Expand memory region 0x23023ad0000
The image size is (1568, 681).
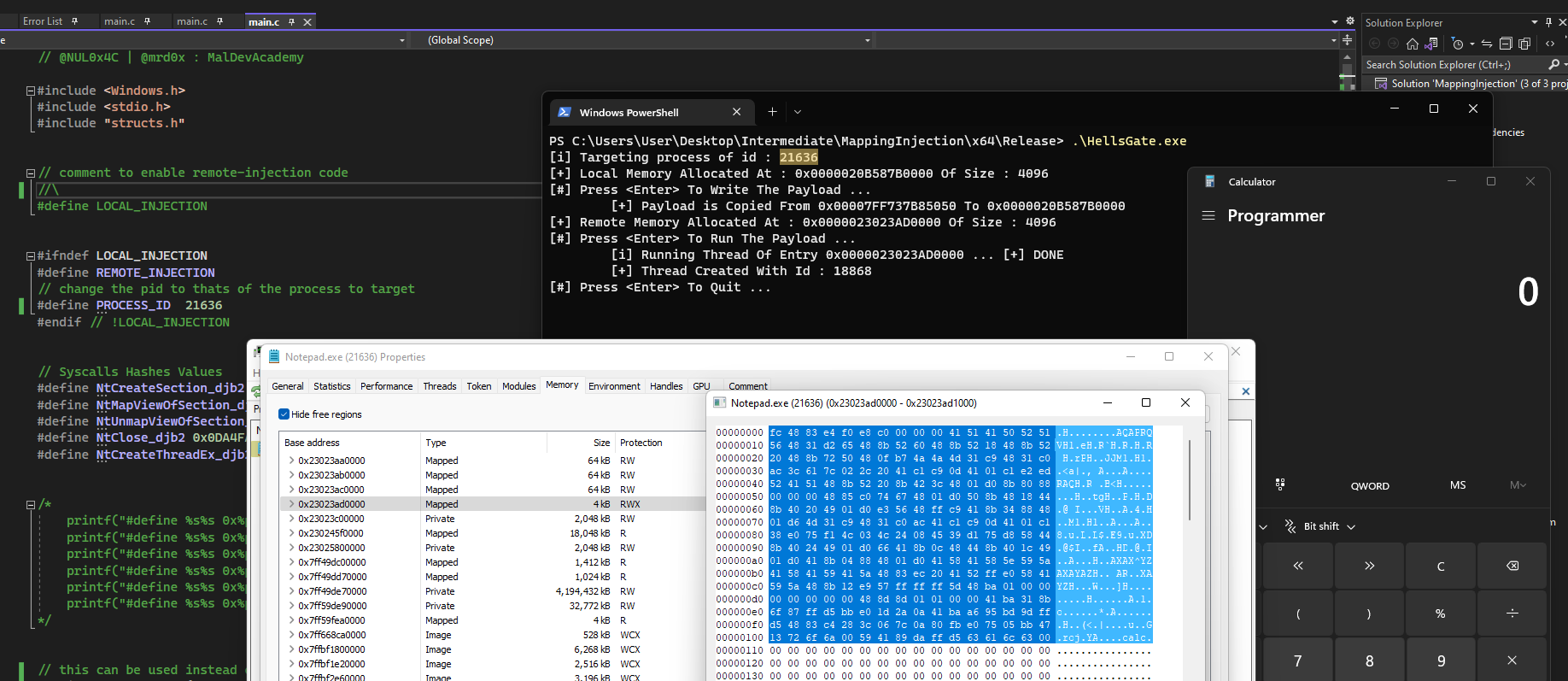coord(291,504)
